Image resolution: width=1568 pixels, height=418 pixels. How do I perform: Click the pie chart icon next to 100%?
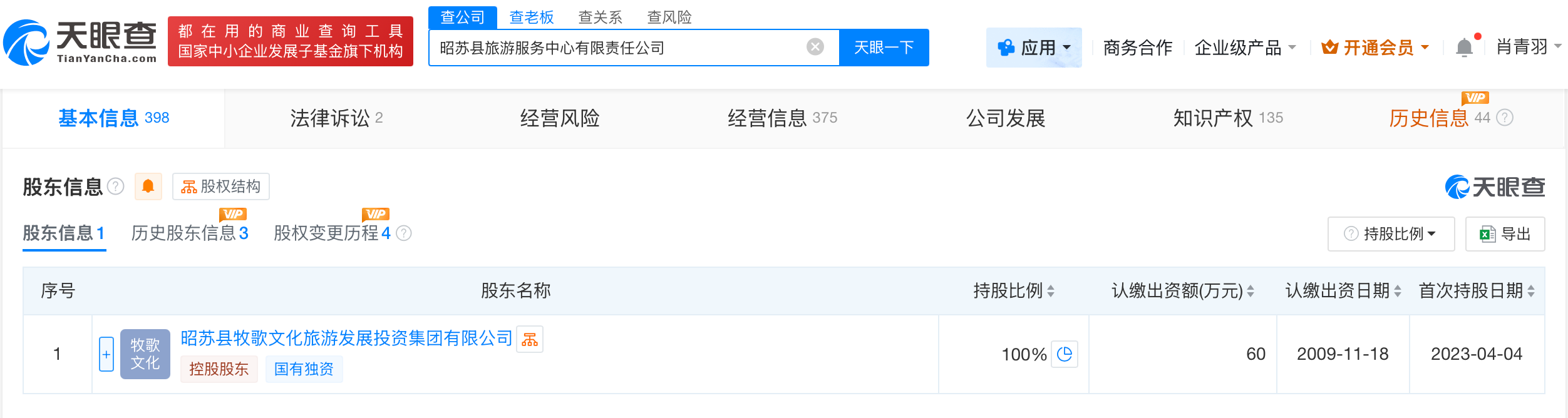tap(1065, 354)
